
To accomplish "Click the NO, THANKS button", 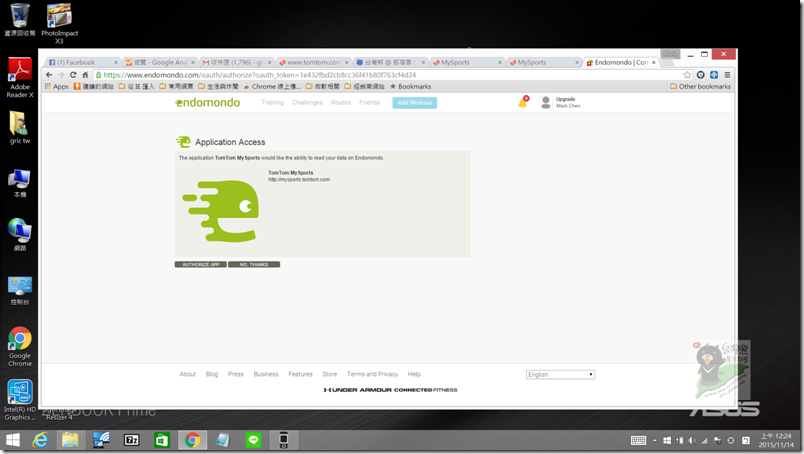I will (254, 264).
